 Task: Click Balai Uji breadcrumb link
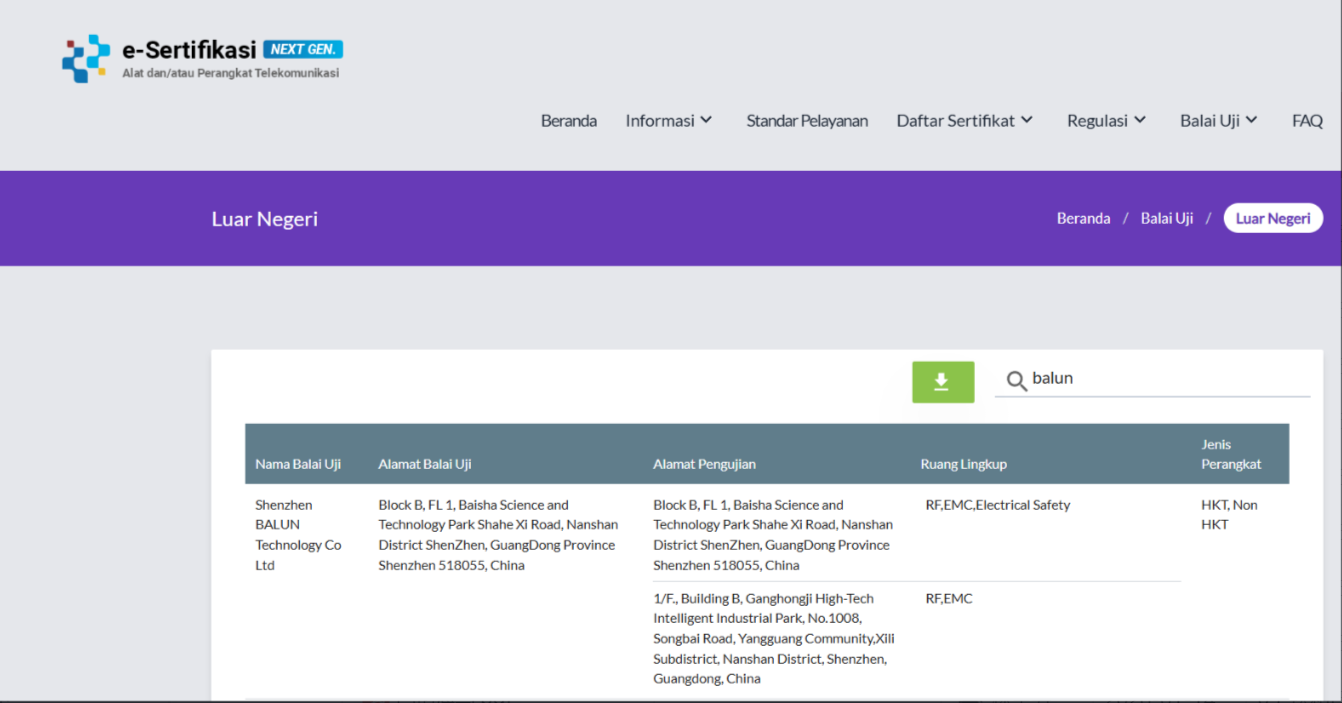(x=1166, y=218)
